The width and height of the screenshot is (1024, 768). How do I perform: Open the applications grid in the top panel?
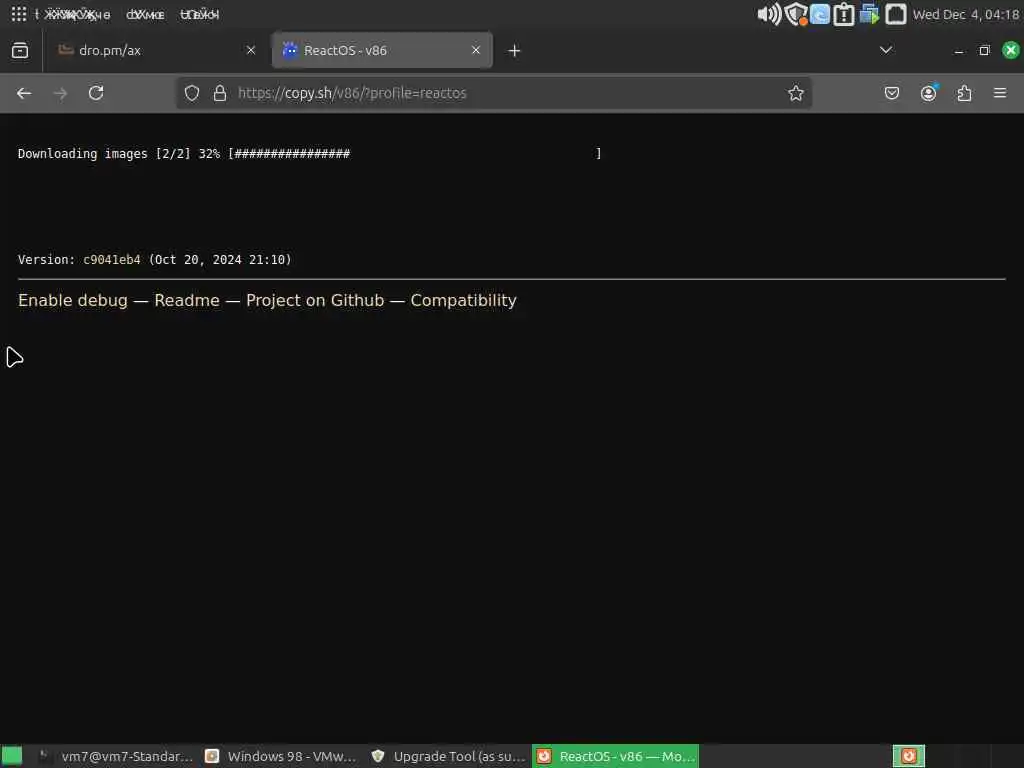[x=18, y=14]
